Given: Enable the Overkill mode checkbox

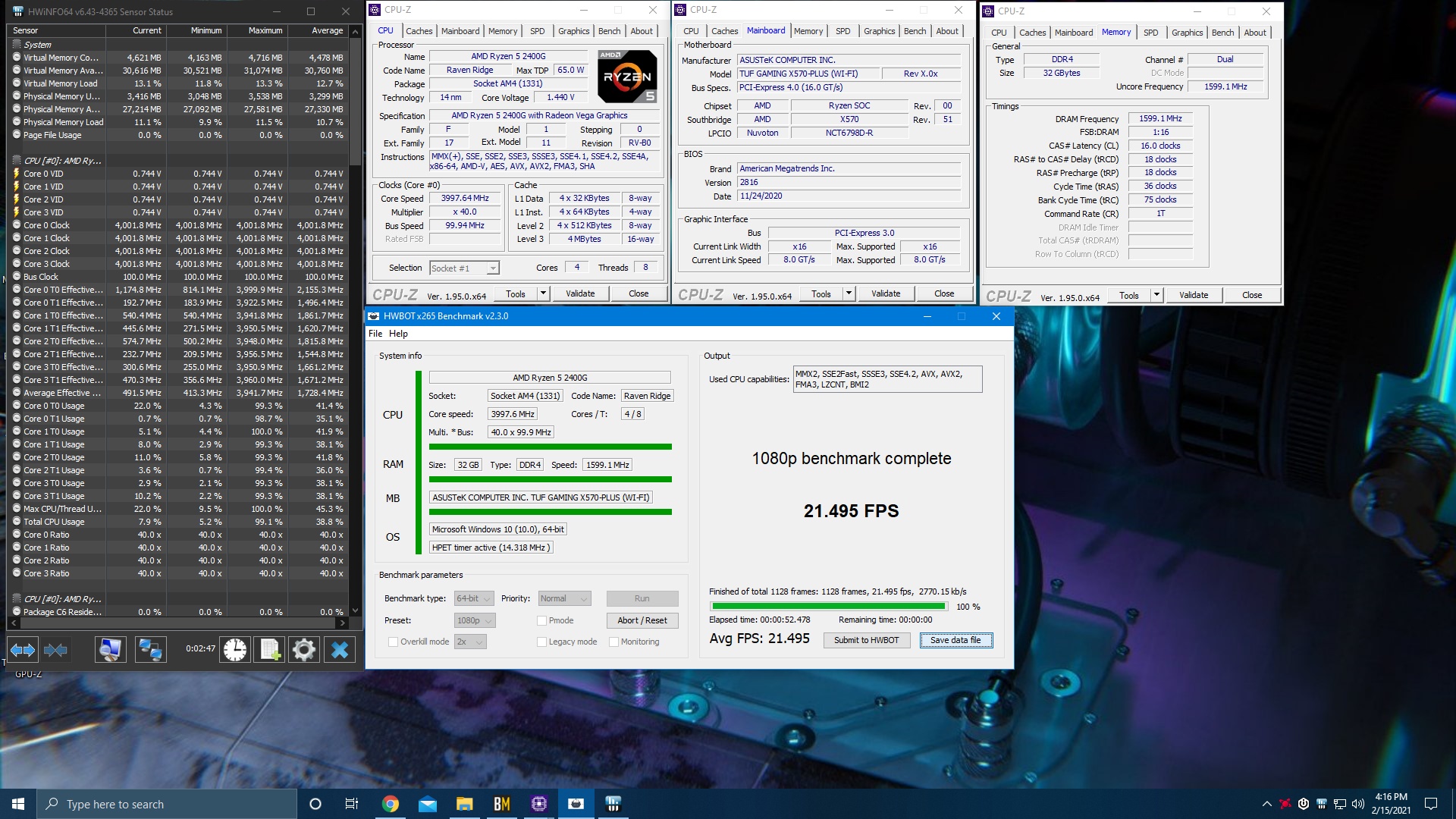Looking at the screenshot, I should (393, 642).
